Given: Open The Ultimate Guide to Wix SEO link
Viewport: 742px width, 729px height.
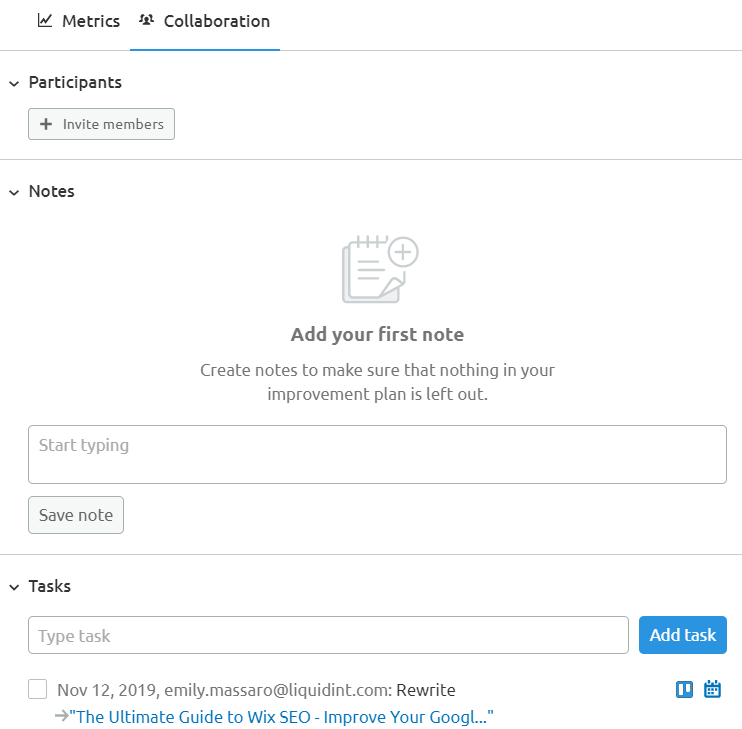Looking at the screenshot, I should [x=281, y=717].
